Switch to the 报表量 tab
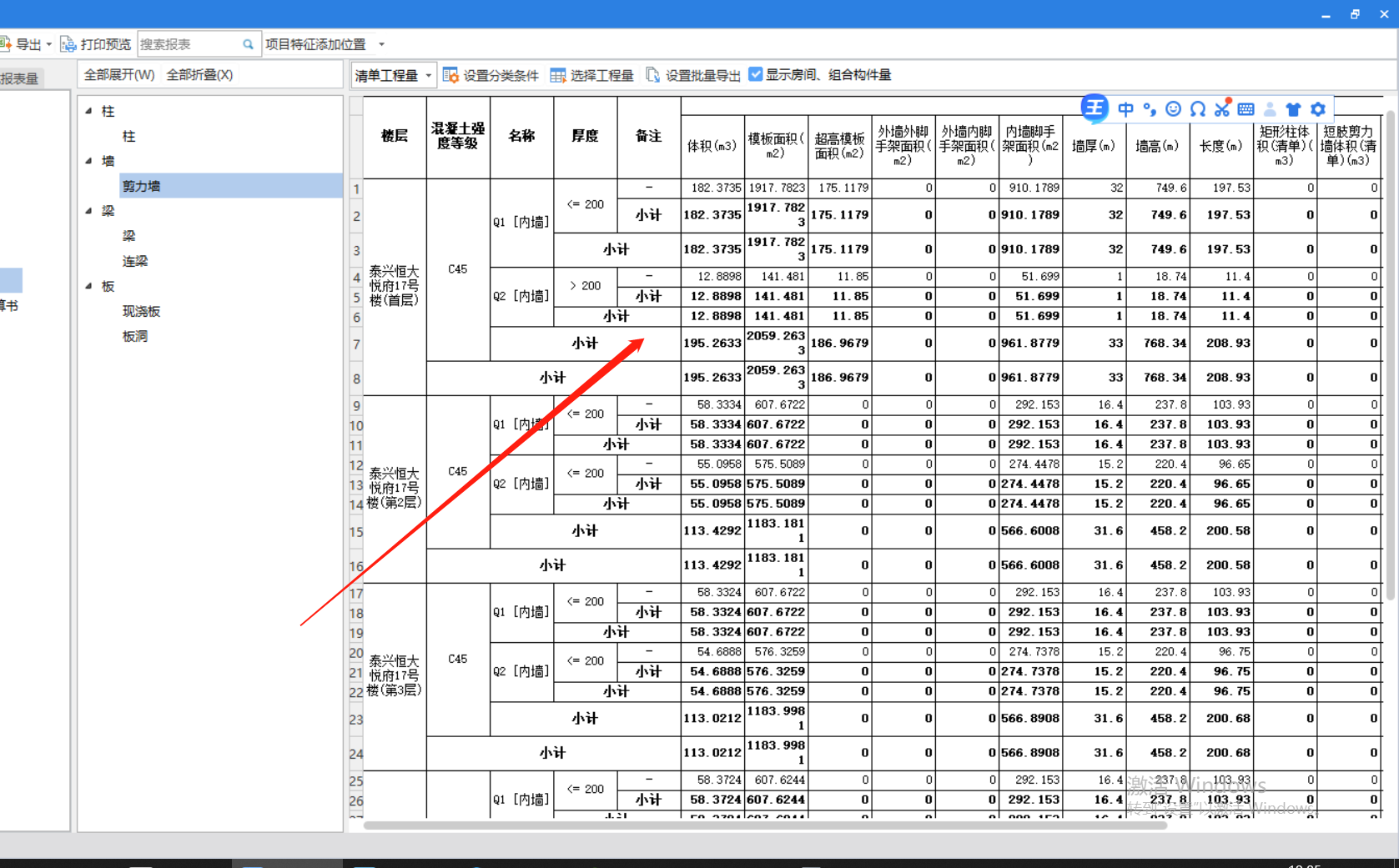Screen dimensions: 1399x868 pyautogui.click(x=20, y=78)
